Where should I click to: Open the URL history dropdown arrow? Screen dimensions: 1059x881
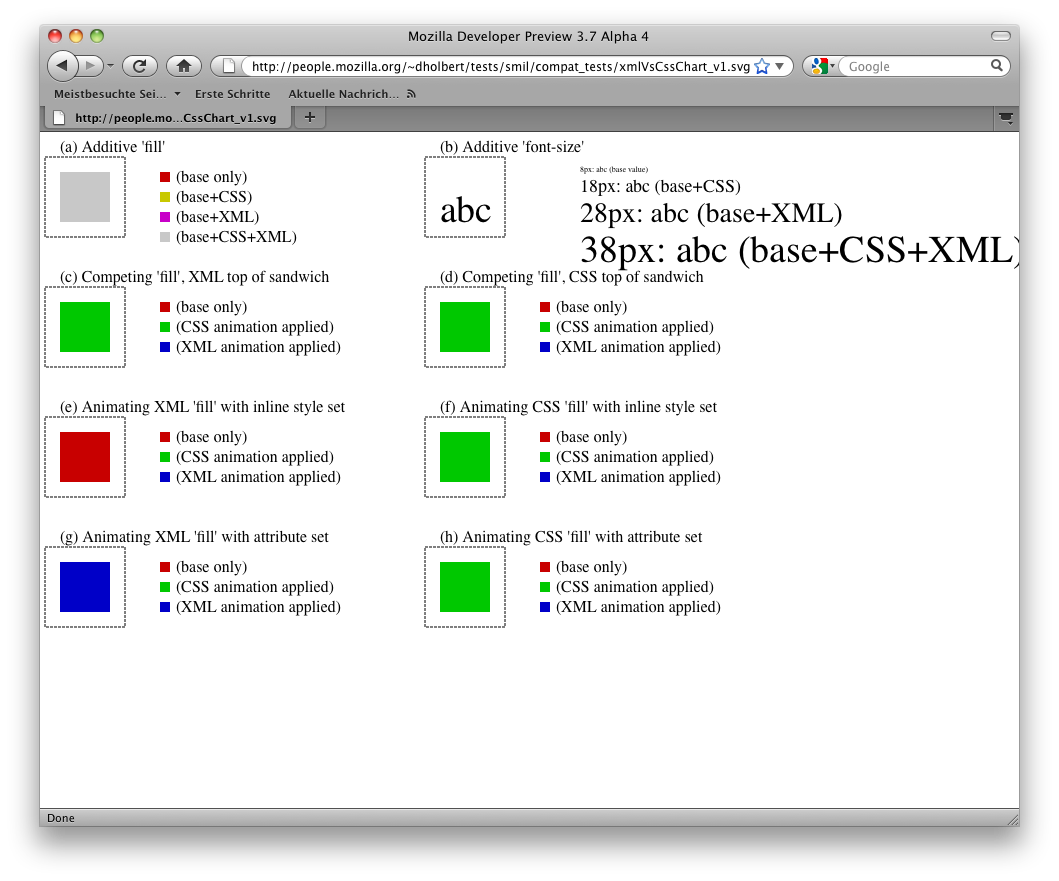(x=779, y=66)
